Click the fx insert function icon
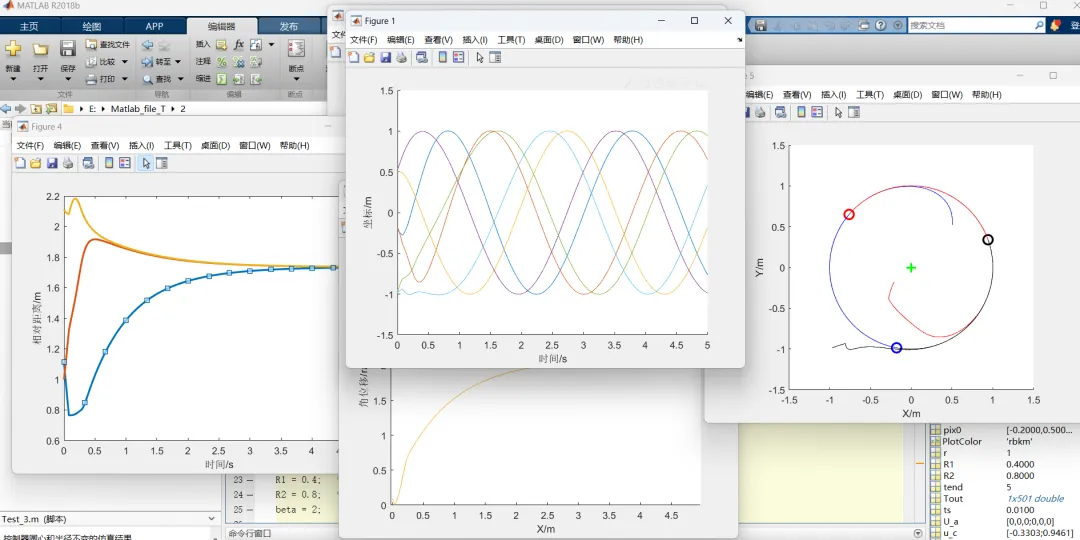 pos(239,45)
